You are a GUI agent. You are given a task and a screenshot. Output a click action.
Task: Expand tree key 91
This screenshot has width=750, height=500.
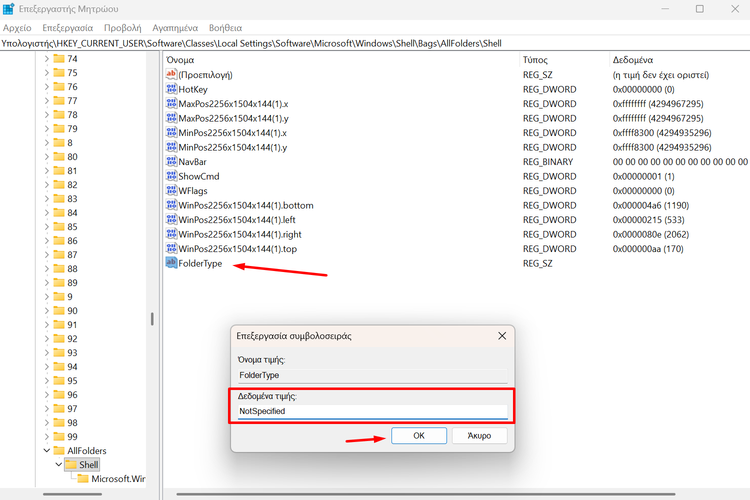[x=46, y=324]
